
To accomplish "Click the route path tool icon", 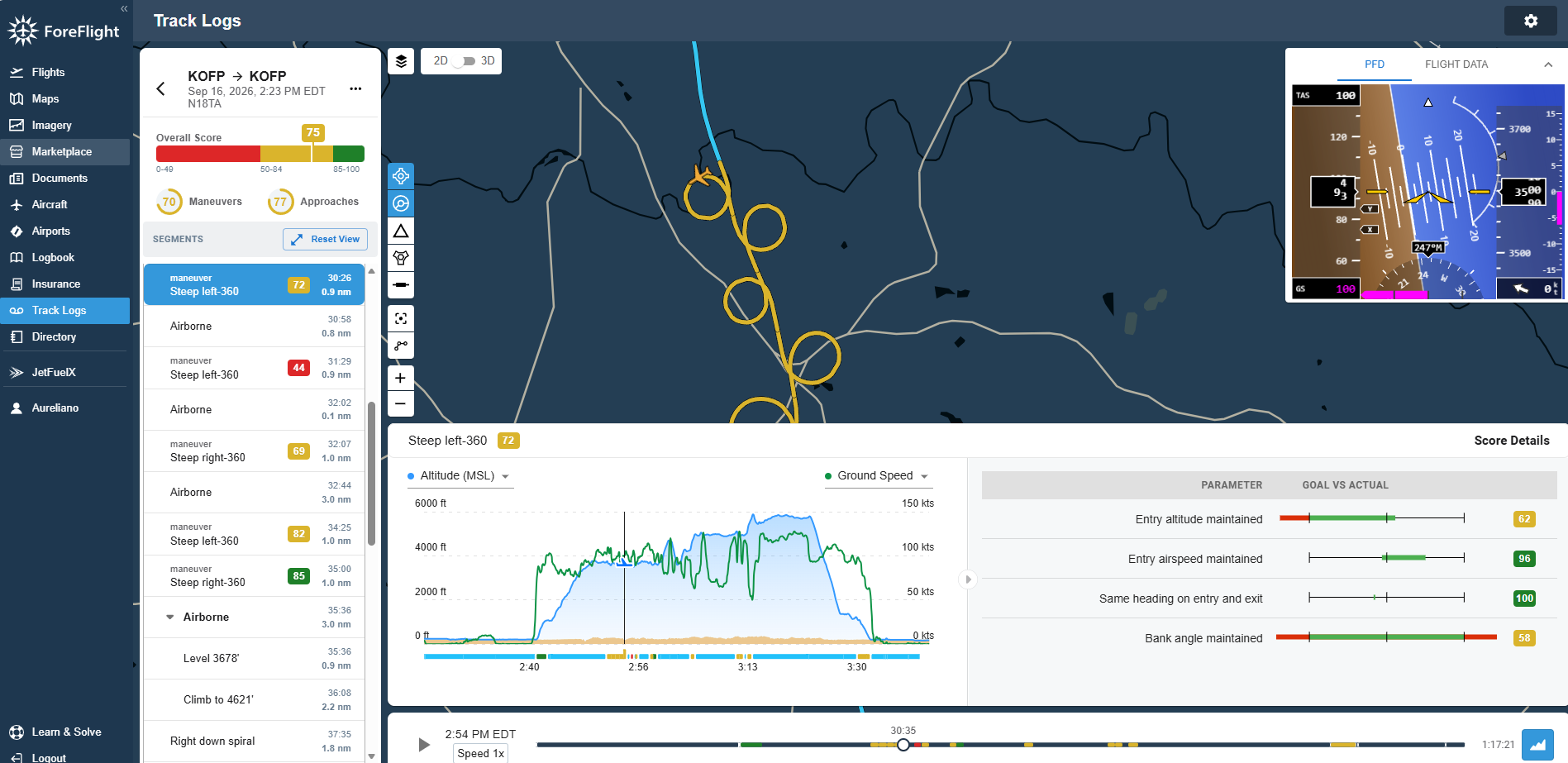I will (401, 346).
